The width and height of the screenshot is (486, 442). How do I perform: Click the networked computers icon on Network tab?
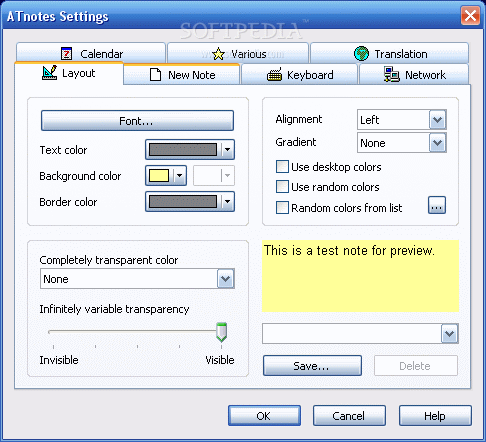point(392,74)
